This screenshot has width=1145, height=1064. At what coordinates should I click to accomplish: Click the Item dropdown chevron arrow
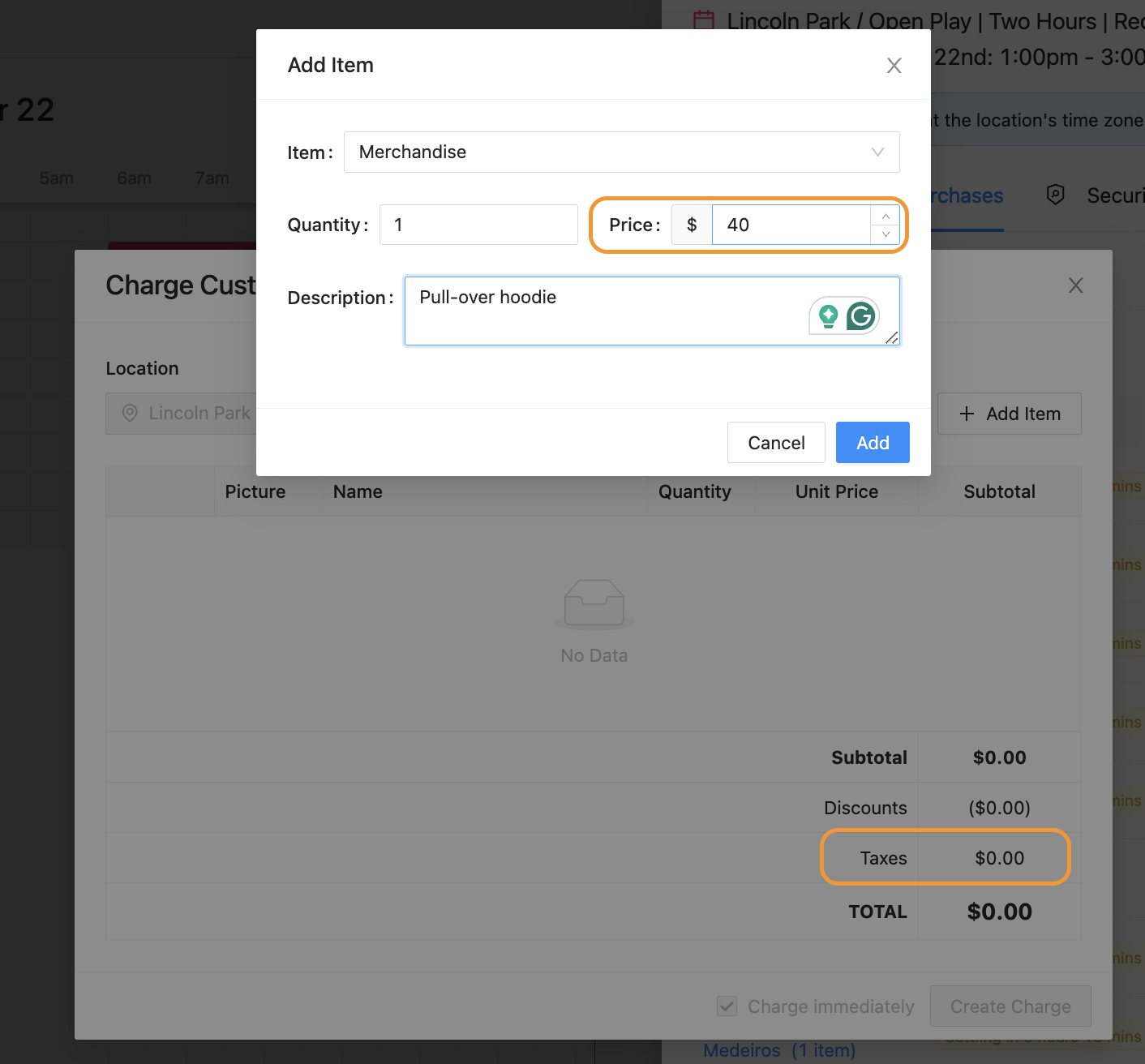coord(877,152)
